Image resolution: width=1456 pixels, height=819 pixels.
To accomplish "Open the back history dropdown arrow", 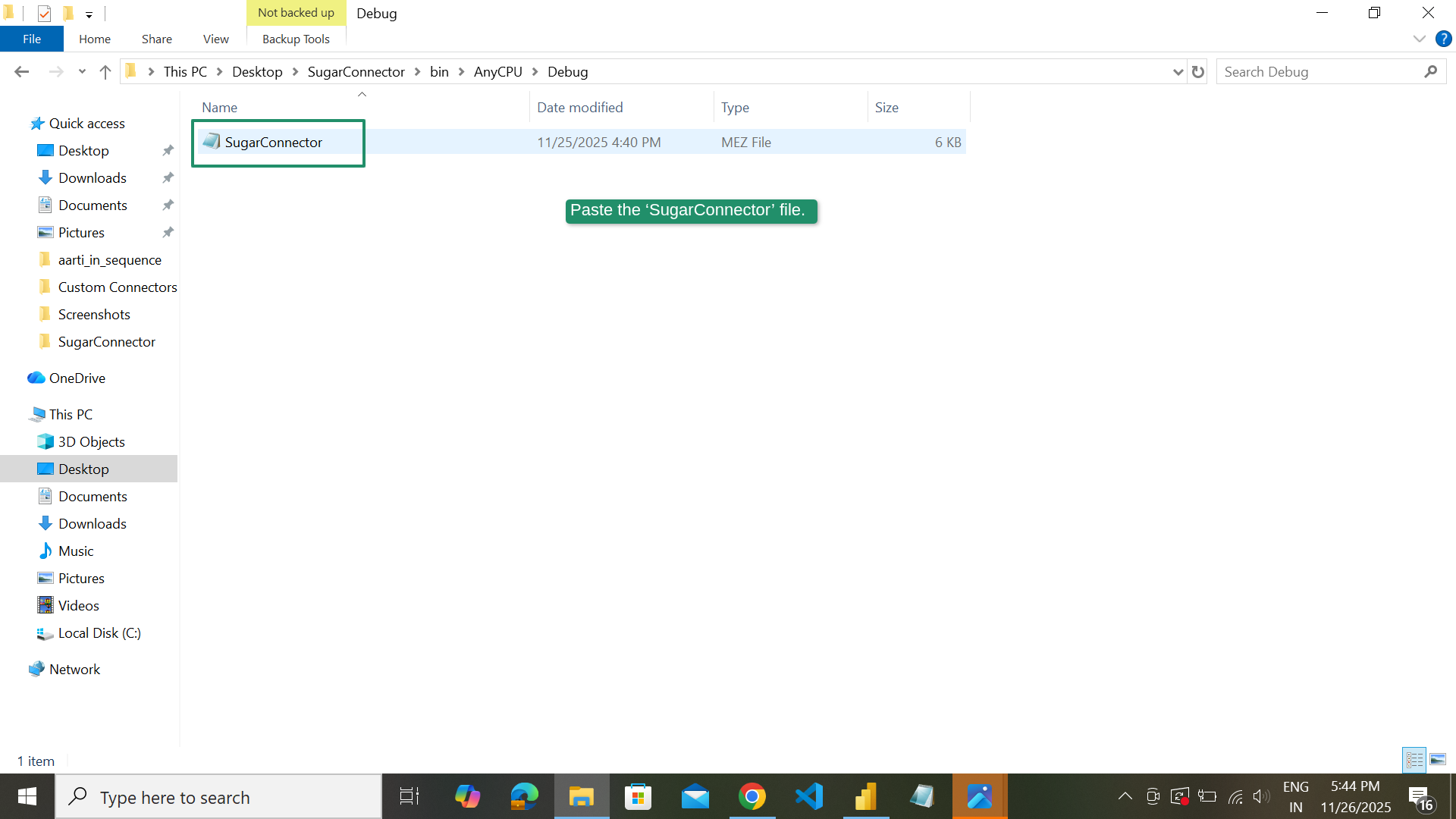I will point(82,71).
